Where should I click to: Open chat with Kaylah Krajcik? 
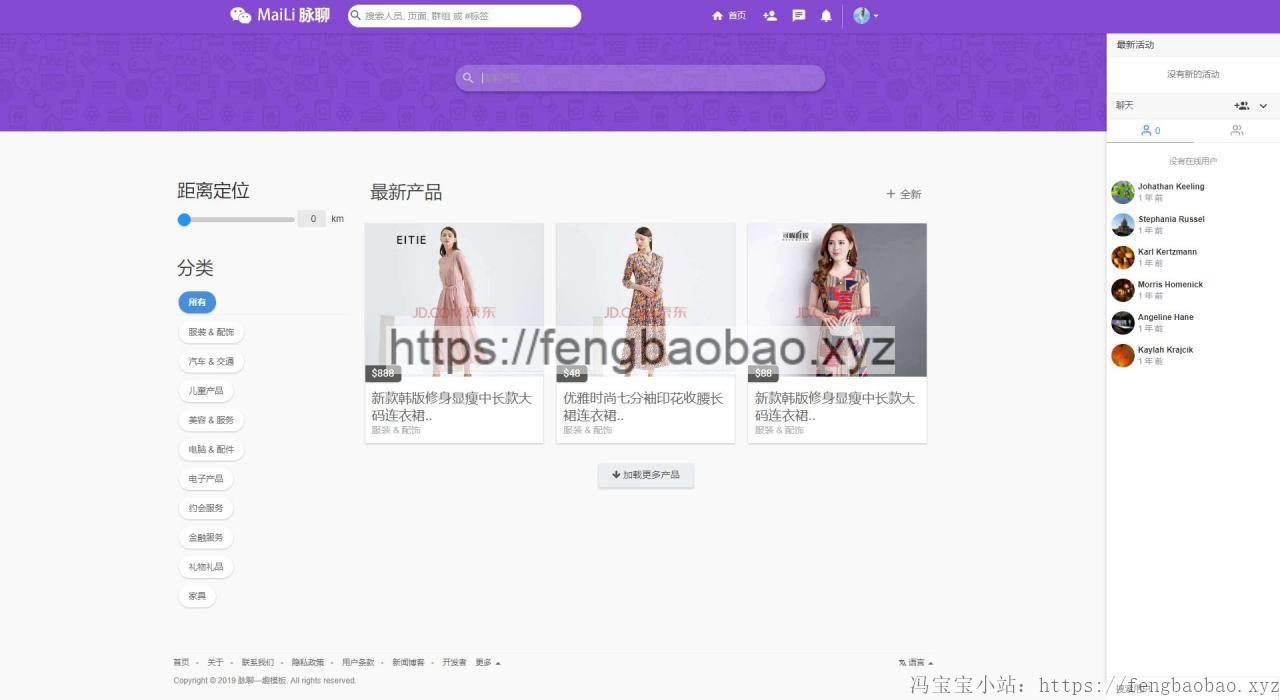pyautogui.click(x=1193, y=355)
